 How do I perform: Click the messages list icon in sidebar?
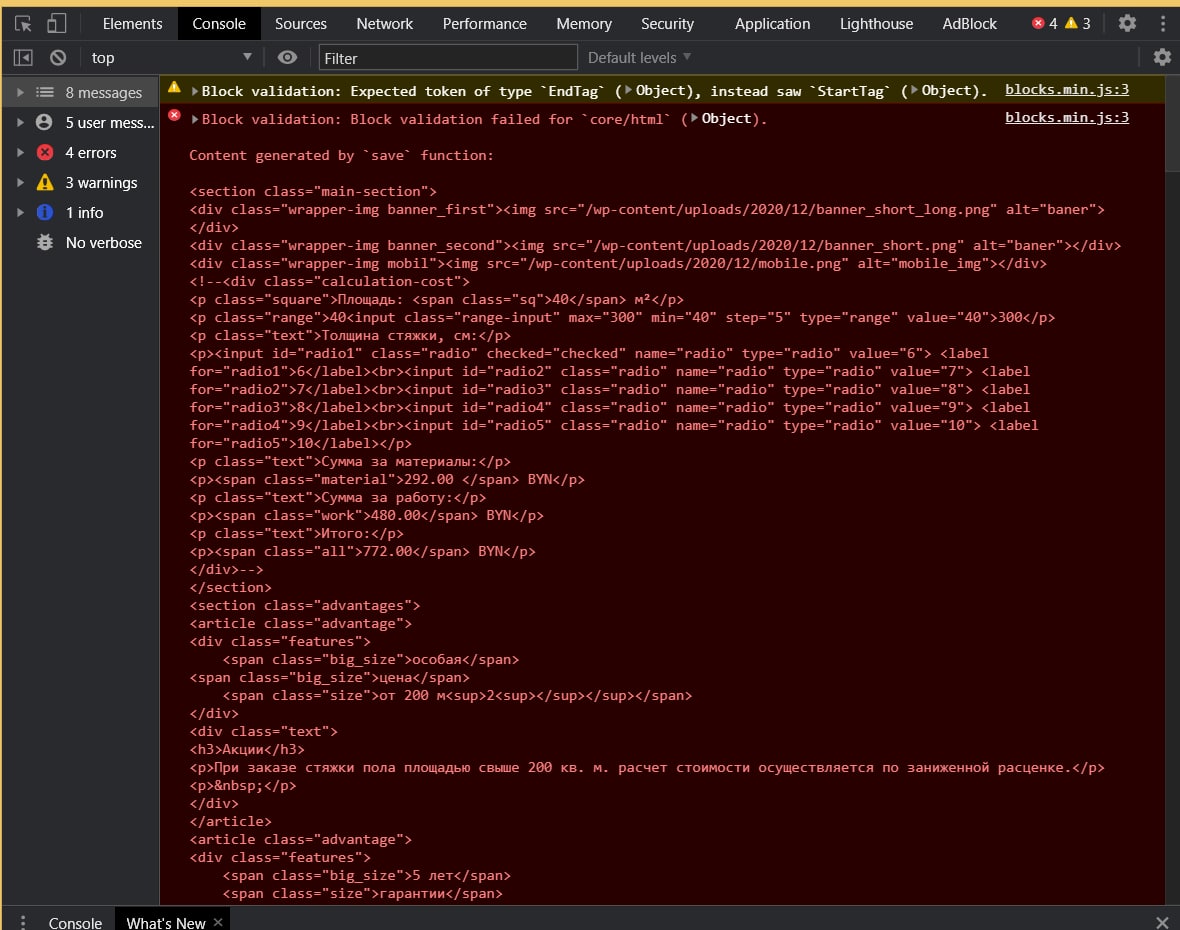(45, 92)
